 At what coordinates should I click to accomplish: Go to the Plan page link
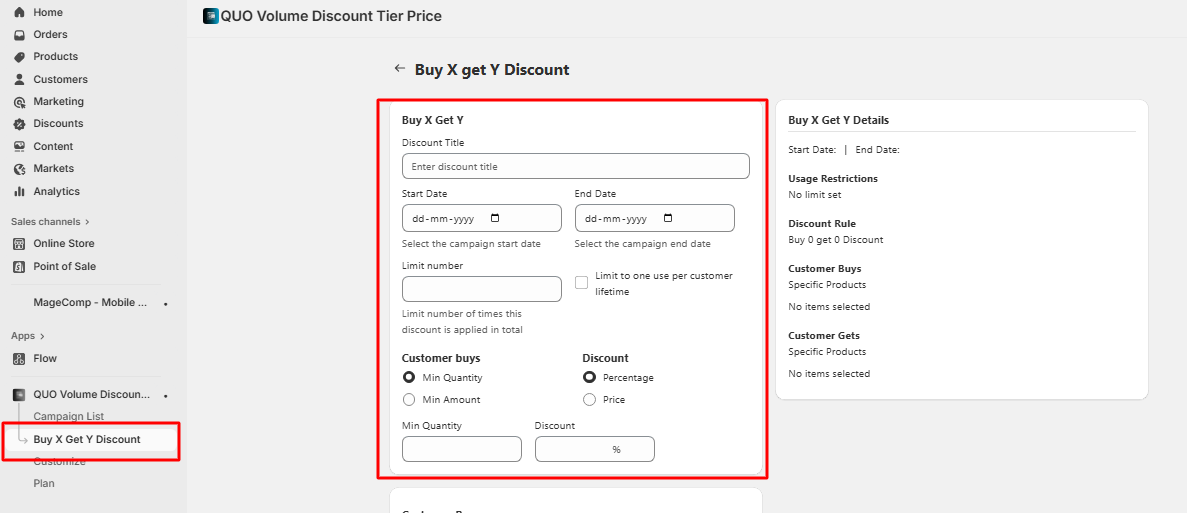click(44, 484)
